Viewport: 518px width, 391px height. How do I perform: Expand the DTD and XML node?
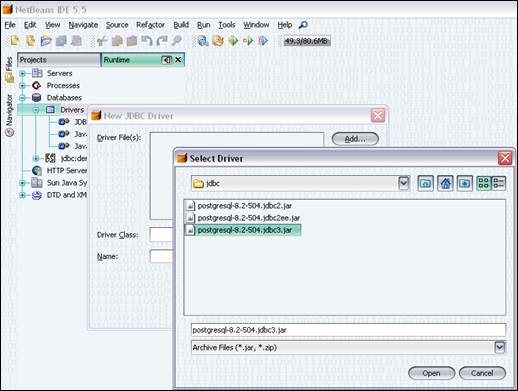[23, 195]
